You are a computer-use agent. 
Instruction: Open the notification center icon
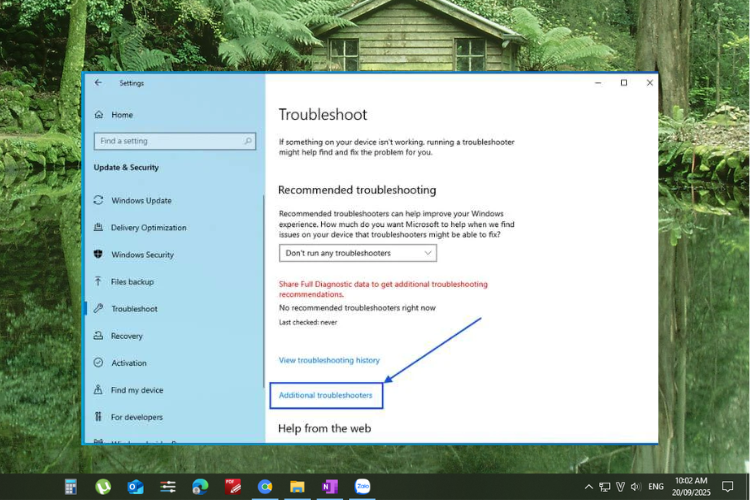tap(728, 487)
